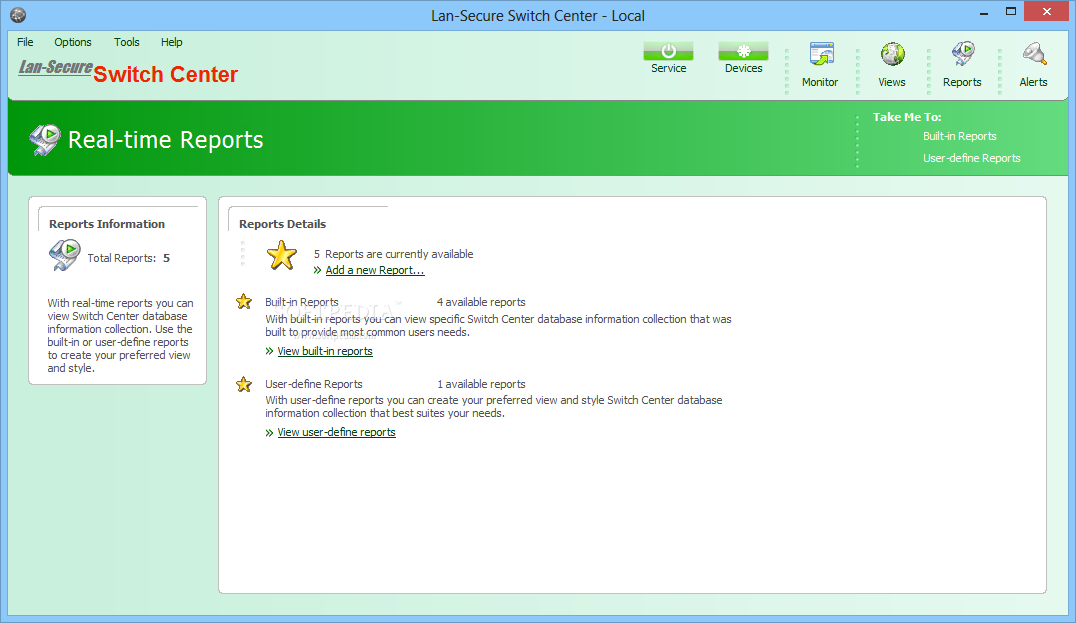Open the Views globe icon

892,54
